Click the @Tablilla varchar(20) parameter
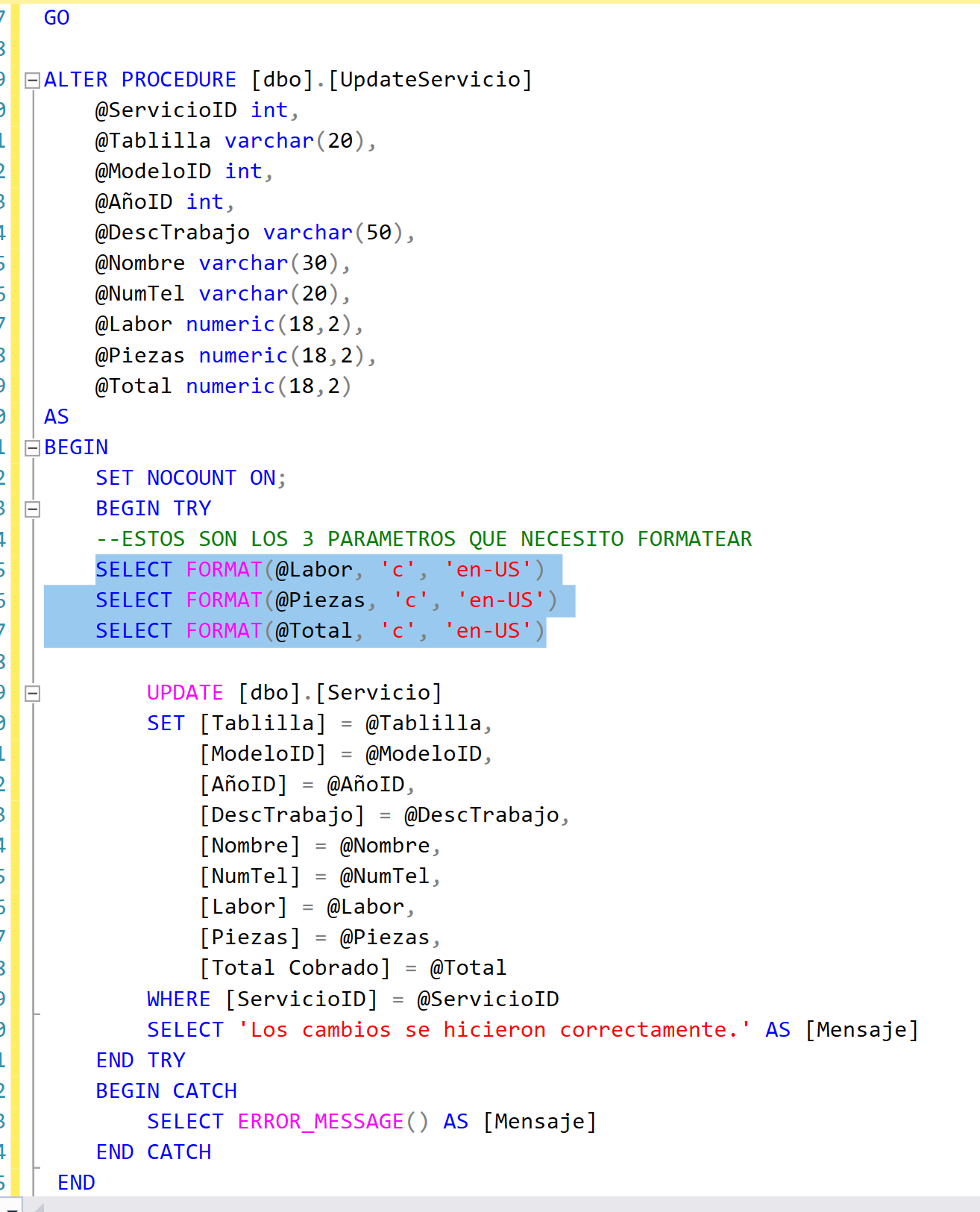Screen dimensions: 980x1212 [x=236, y=141]
